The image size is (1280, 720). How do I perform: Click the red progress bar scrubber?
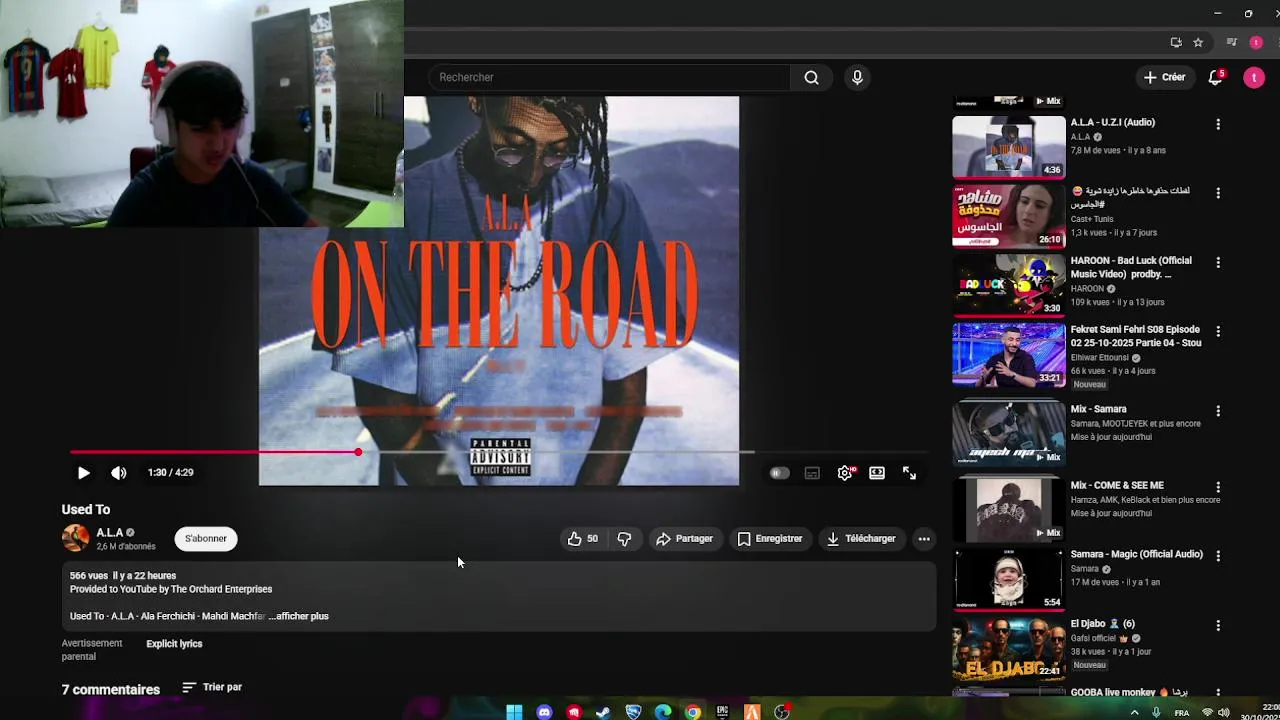tap(358, 452)
